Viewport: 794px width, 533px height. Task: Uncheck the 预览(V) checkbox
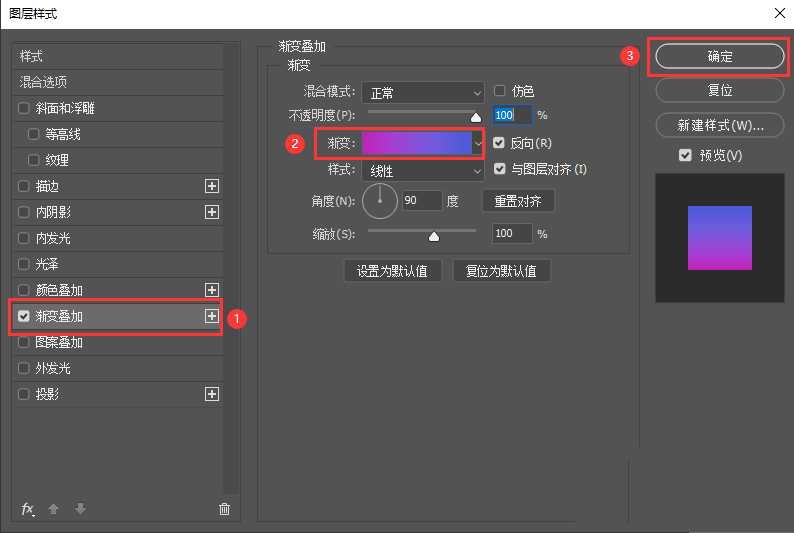(685, 155)
